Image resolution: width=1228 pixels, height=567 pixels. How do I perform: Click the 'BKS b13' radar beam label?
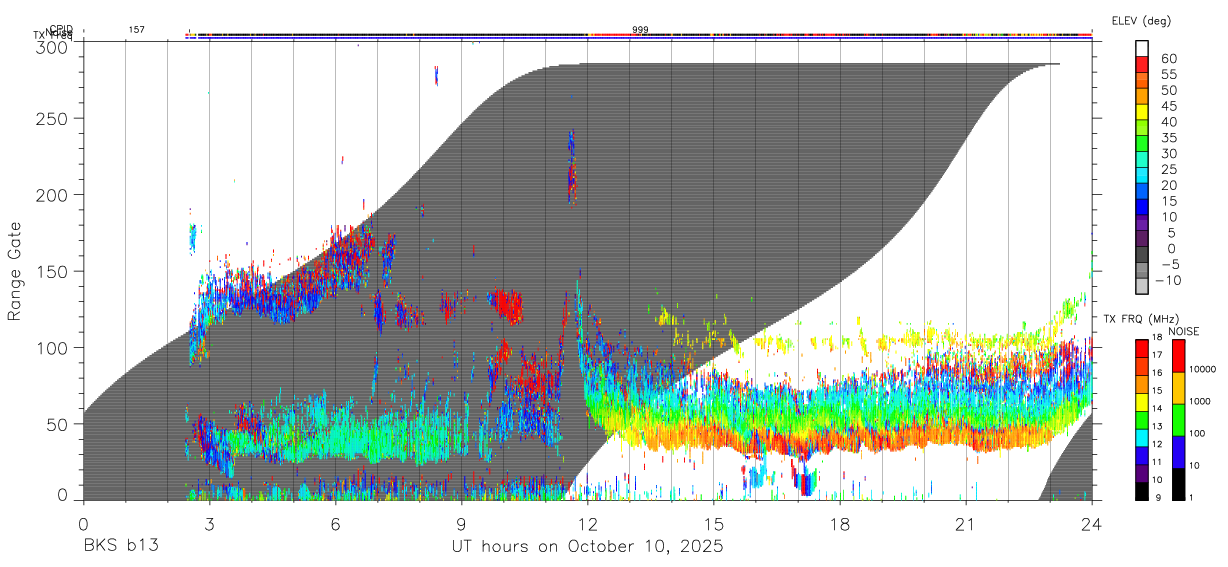[x=120, y=547]
